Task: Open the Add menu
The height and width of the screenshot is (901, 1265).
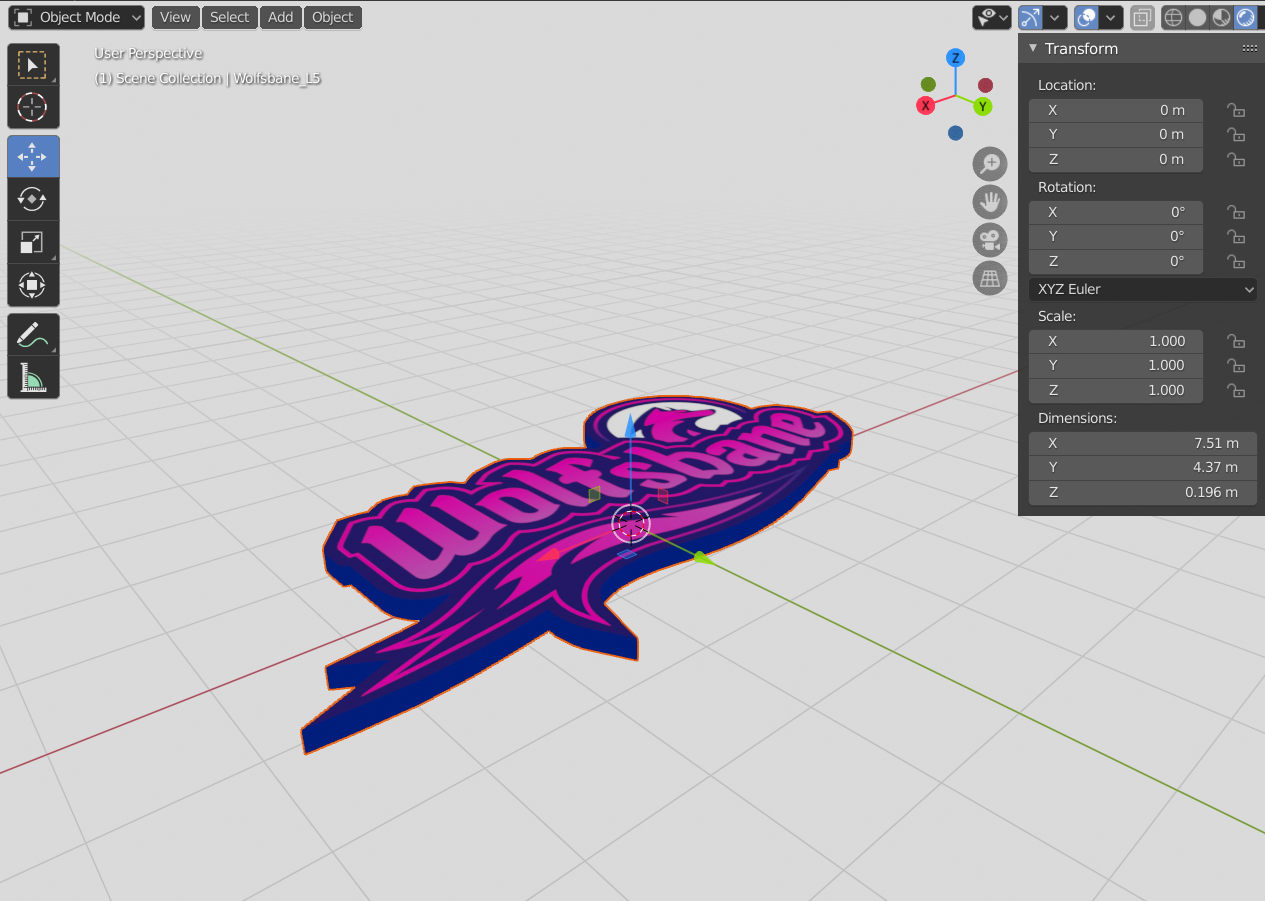Action: tap(281, 17)
